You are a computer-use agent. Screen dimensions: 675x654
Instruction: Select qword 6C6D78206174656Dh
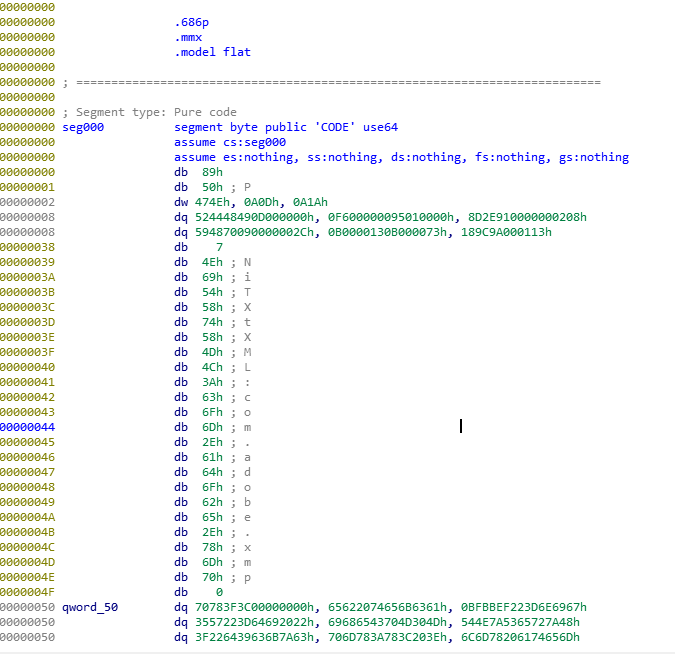[x=520, y=637]
